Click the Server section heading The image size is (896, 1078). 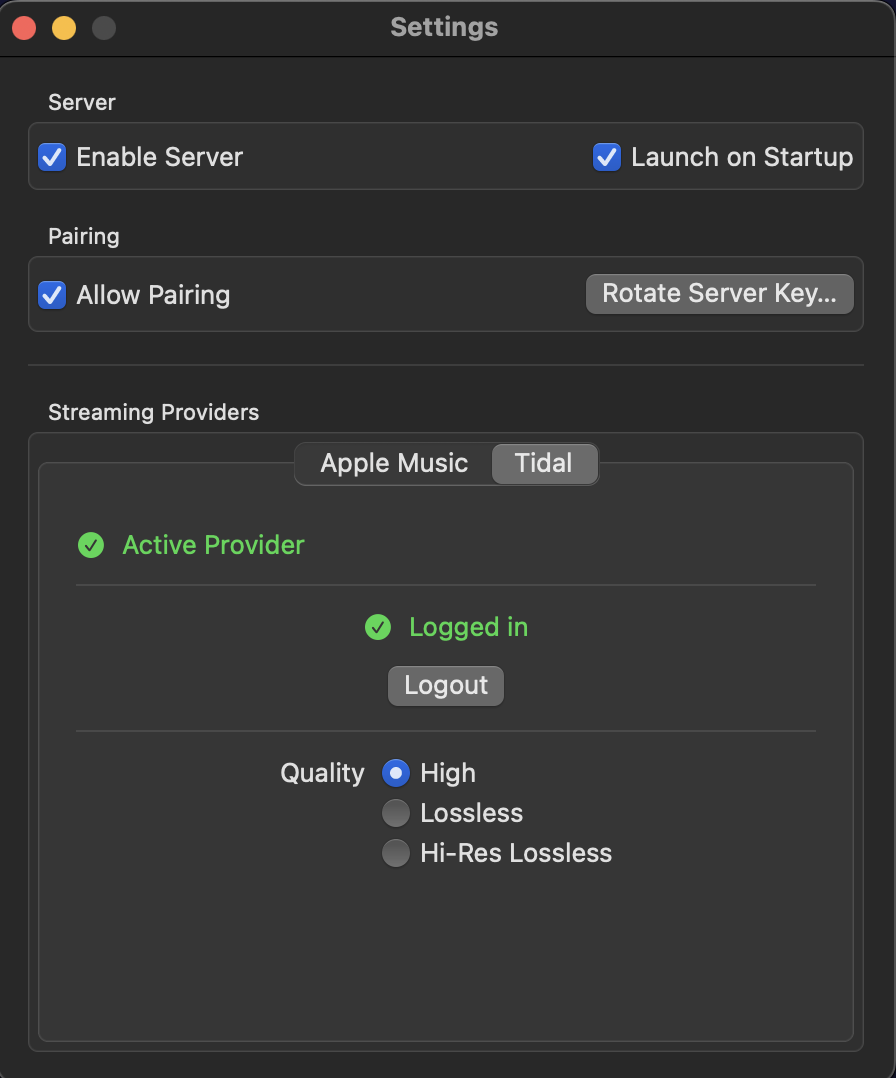[82, 102]
